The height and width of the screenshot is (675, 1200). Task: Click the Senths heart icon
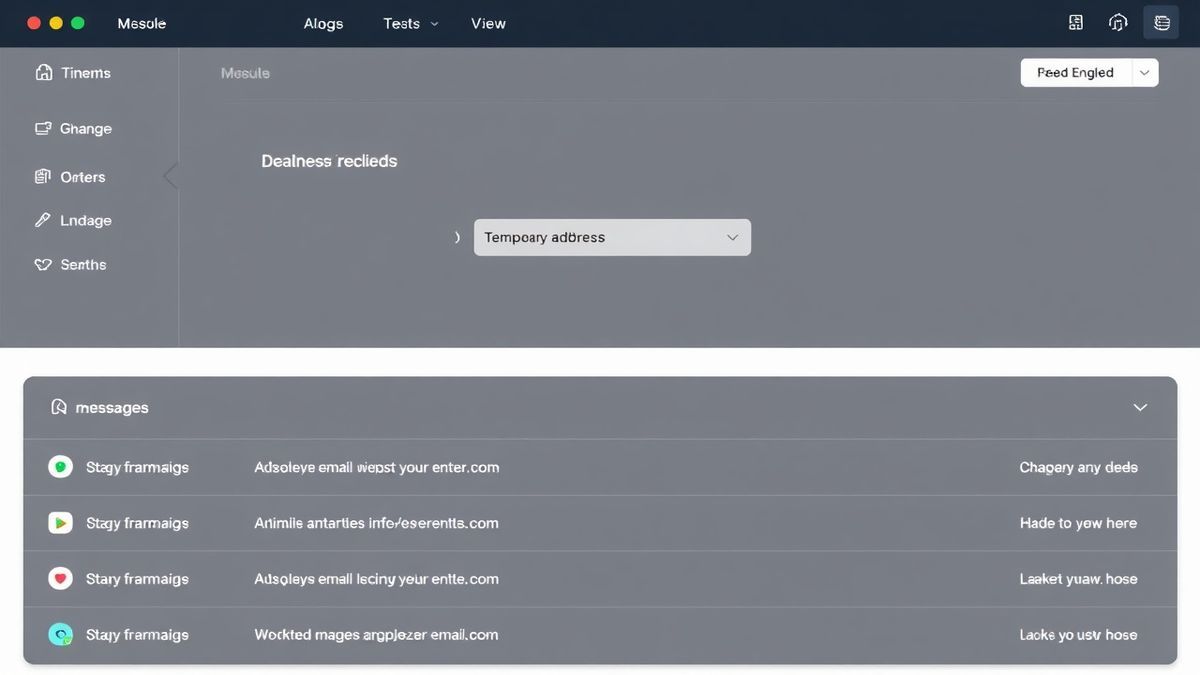(x=43, y=265)
